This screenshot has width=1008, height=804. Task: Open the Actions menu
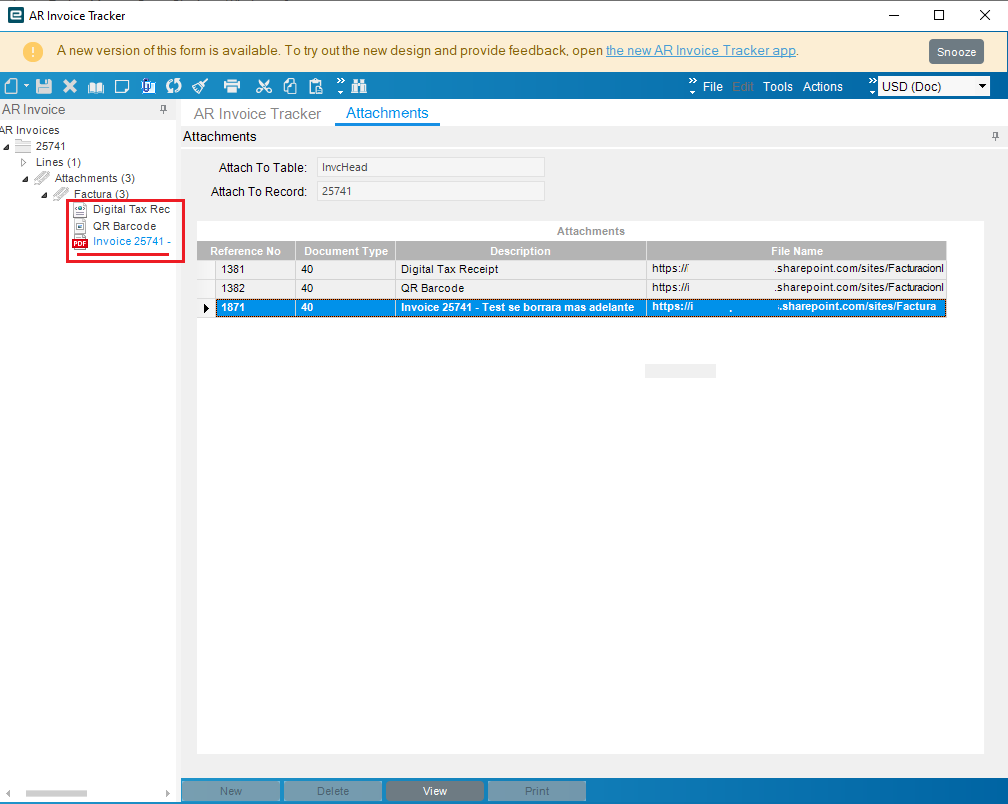tap(822, 87)
